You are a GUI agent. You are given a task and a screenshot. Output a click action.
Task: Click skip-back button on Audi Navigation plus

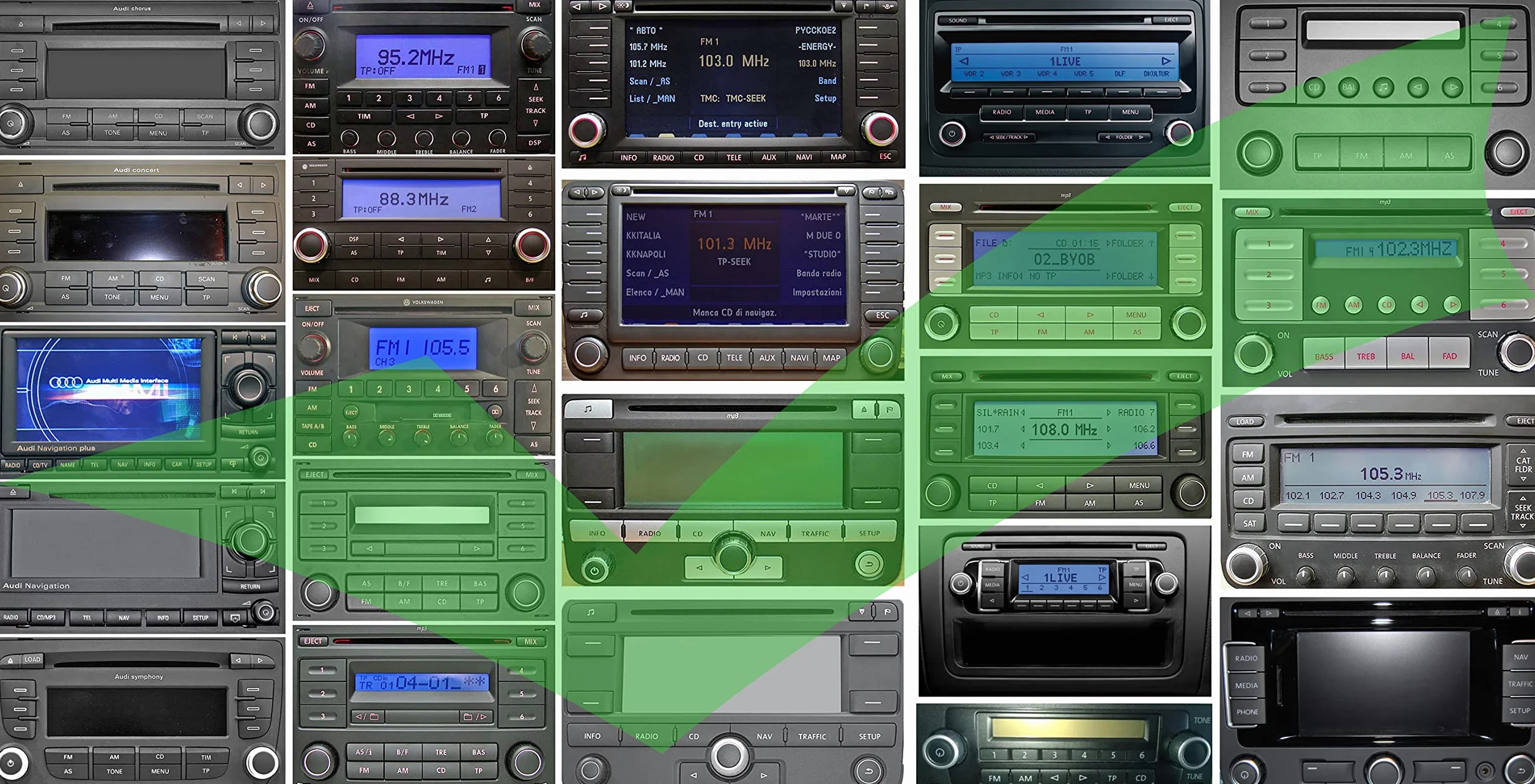[x=235, y=337]
